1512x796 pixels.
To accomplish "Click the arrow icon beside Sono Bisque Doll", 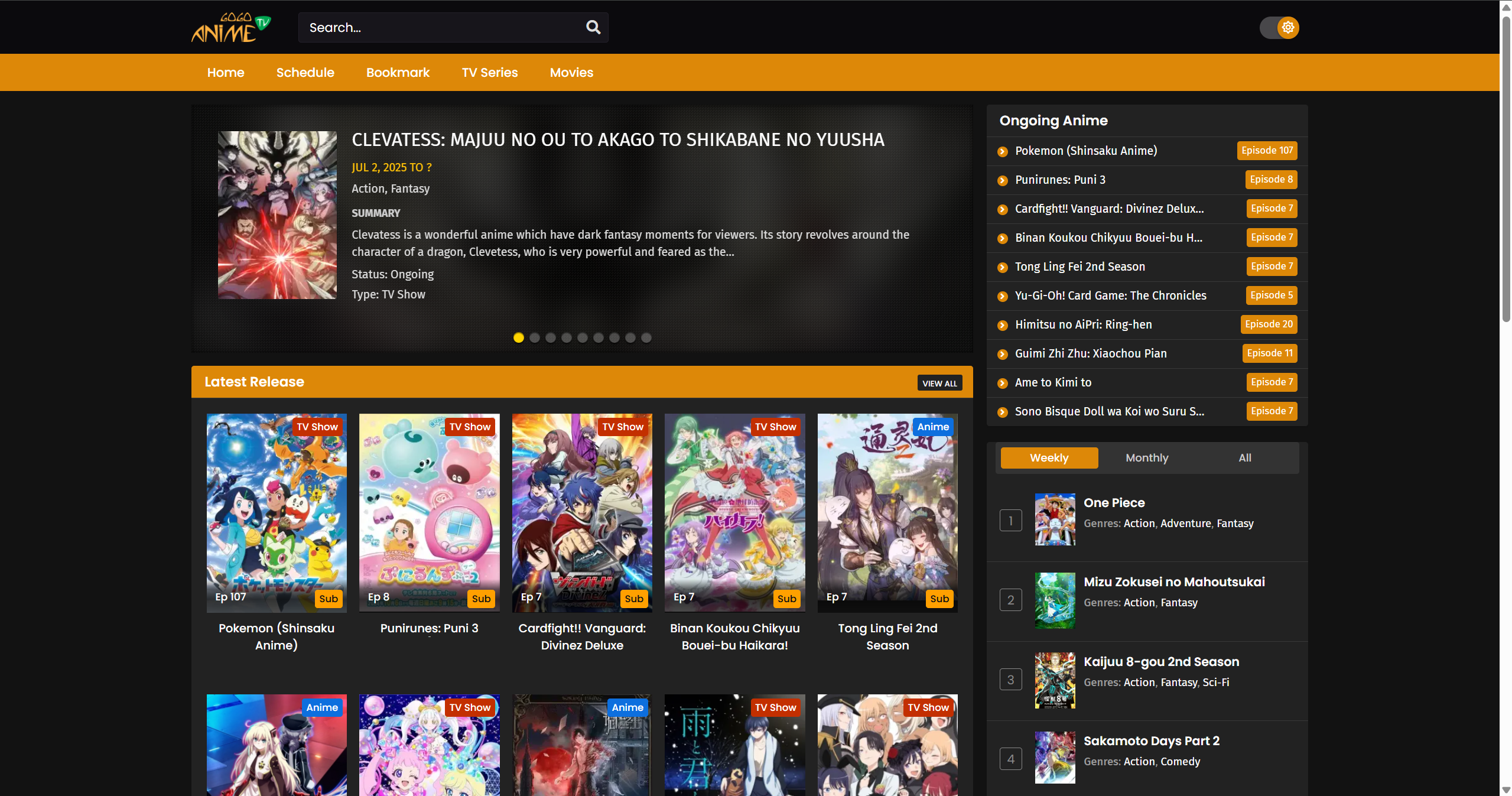I will pos(1002,412).
